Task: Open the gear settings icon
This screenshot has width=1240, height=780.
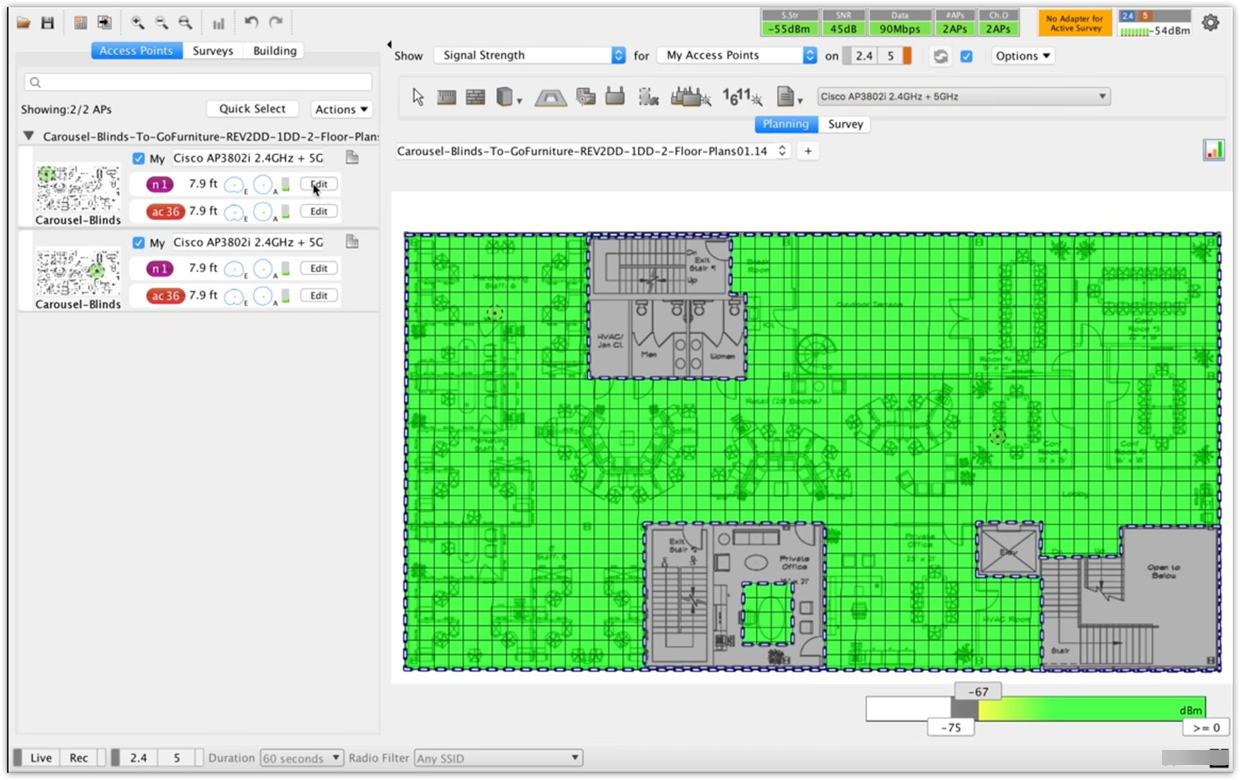Action: coord(1210,22)
